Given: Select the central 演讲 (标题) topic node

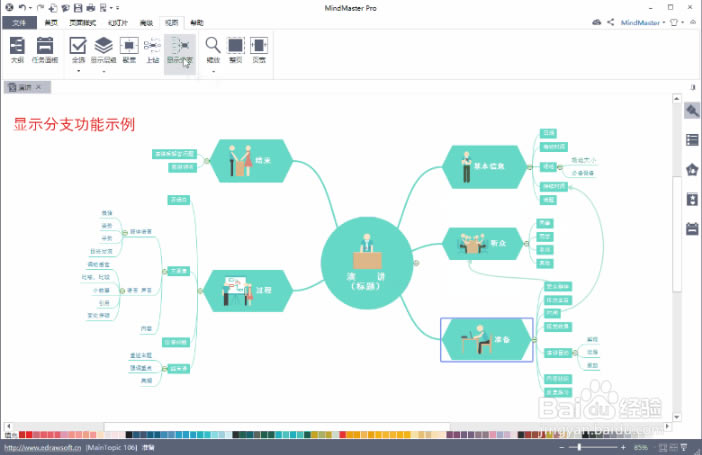Looking at the screenshot, I should tap(365, 263).
